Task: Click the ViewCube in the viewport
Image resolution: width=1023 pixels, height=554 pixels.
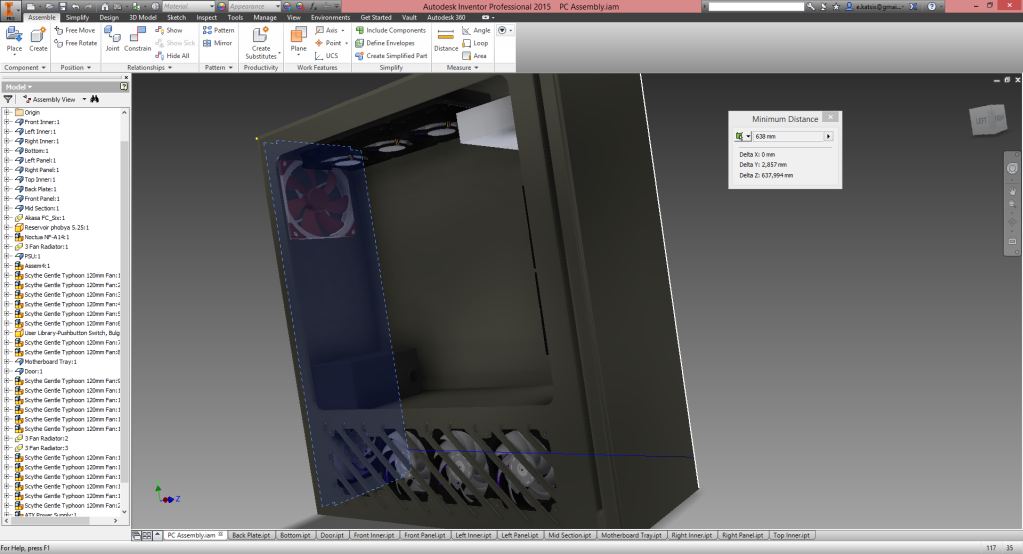Action: pos(990,120)
